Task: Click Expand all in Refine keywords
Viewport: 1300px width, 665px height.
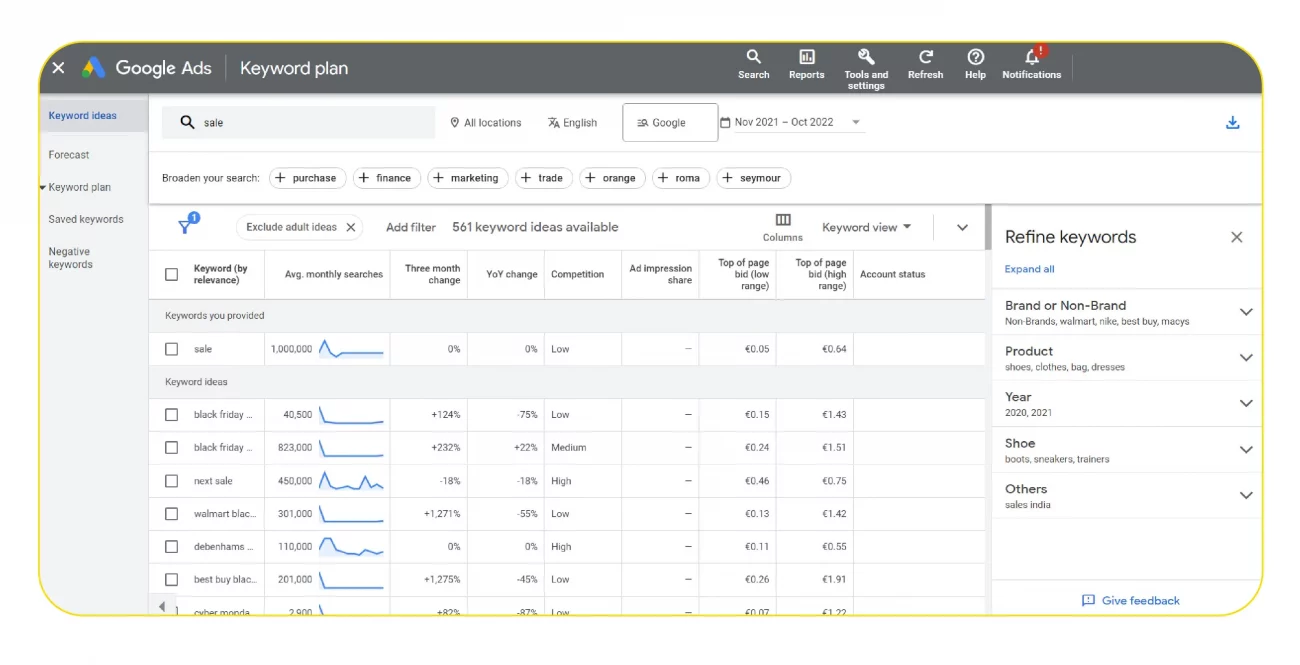Action: click(x=1029, y=269)
